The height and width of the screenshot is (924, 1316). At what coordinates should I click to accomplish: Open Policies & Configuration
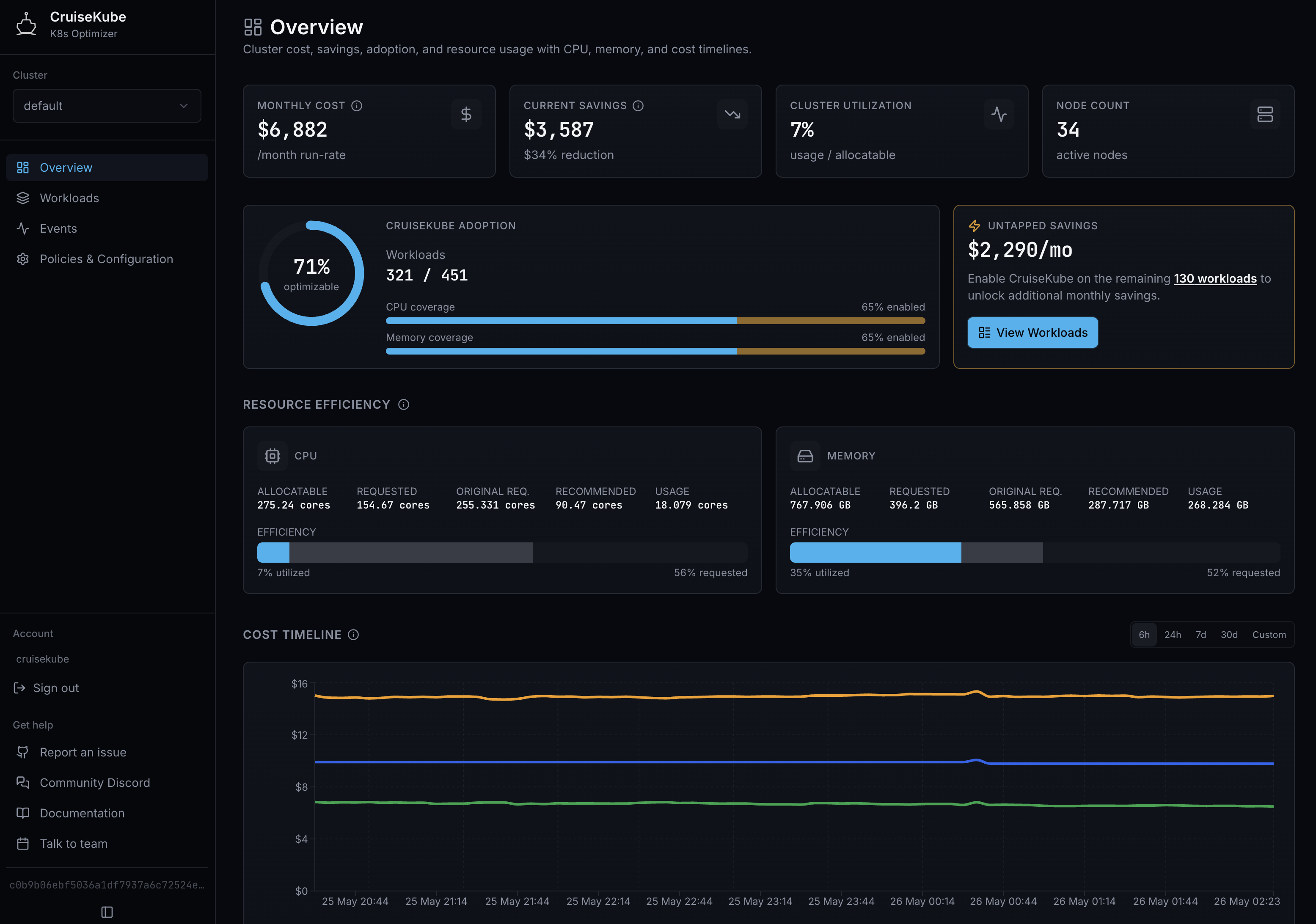[107, 258]
